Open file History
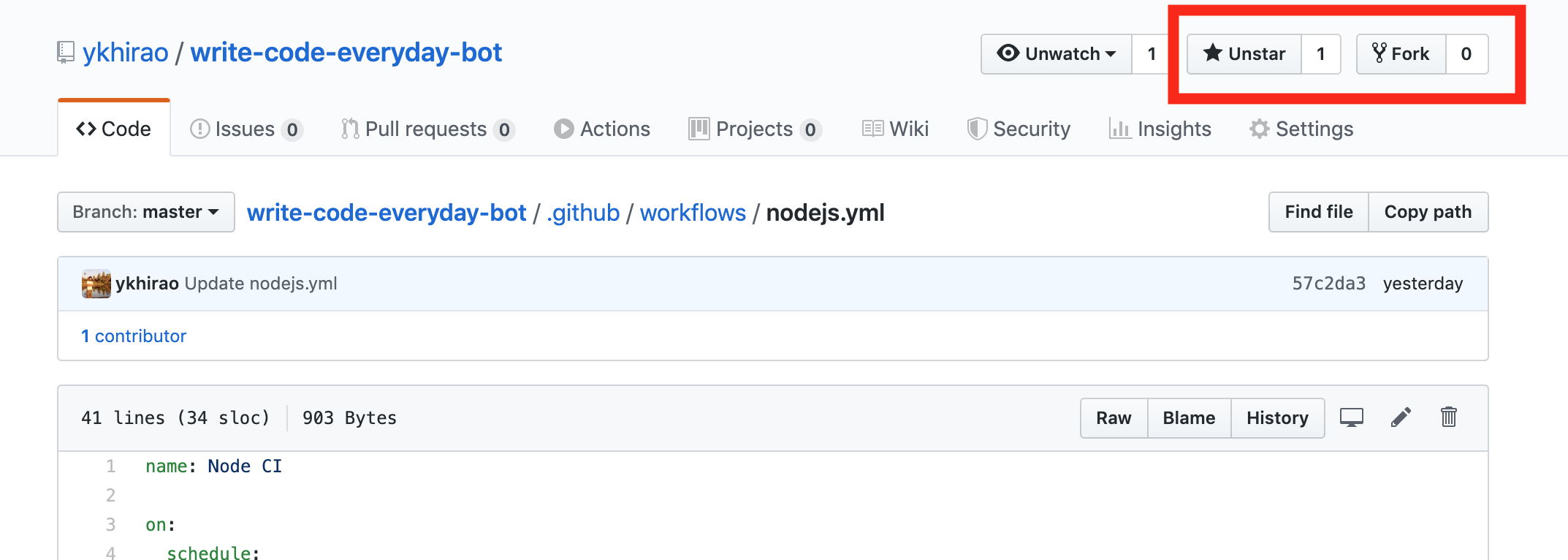The image size is (1568, 560). tap(1277, 418)
